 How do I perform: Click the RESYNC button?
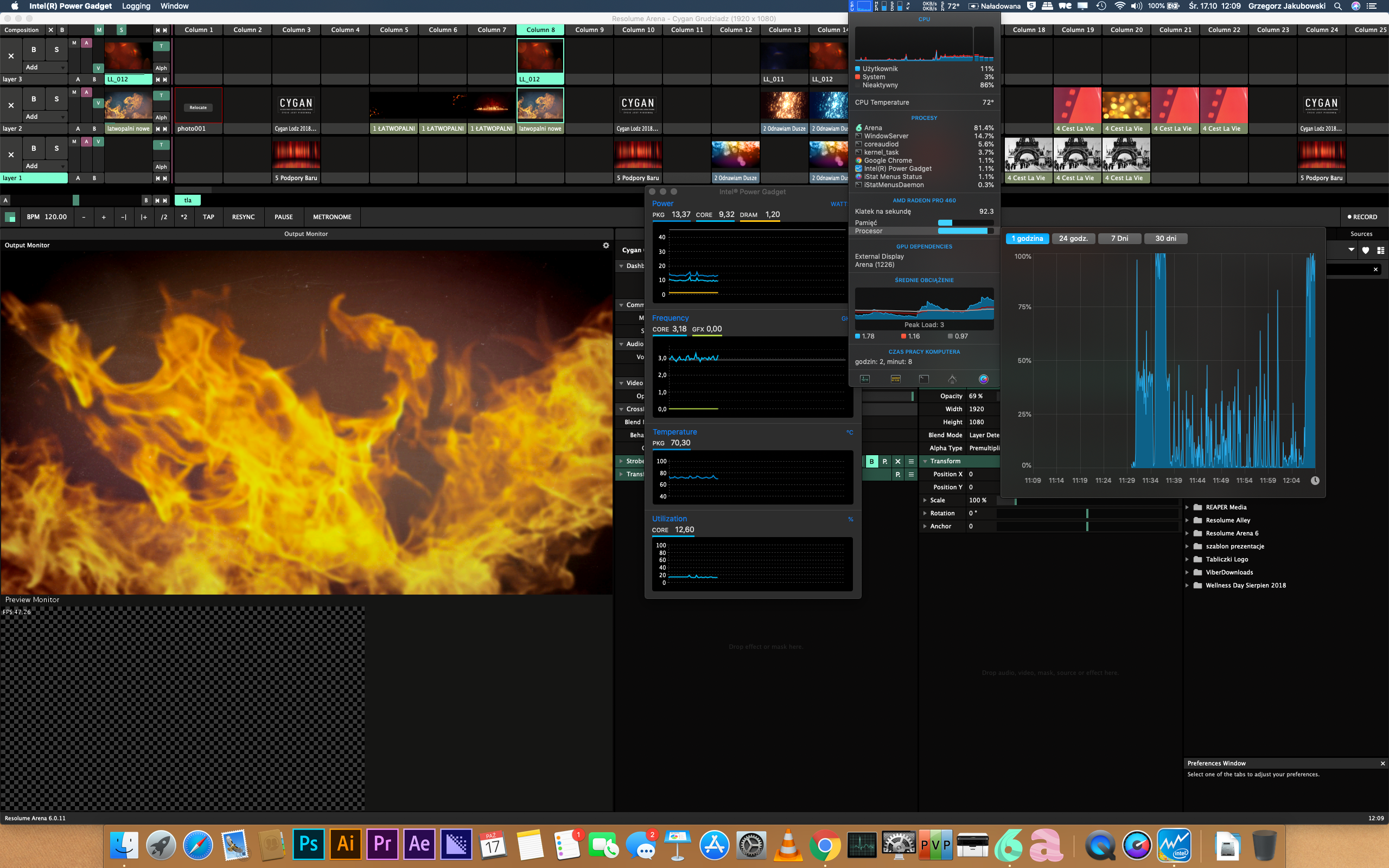click(x=243, y=217)
